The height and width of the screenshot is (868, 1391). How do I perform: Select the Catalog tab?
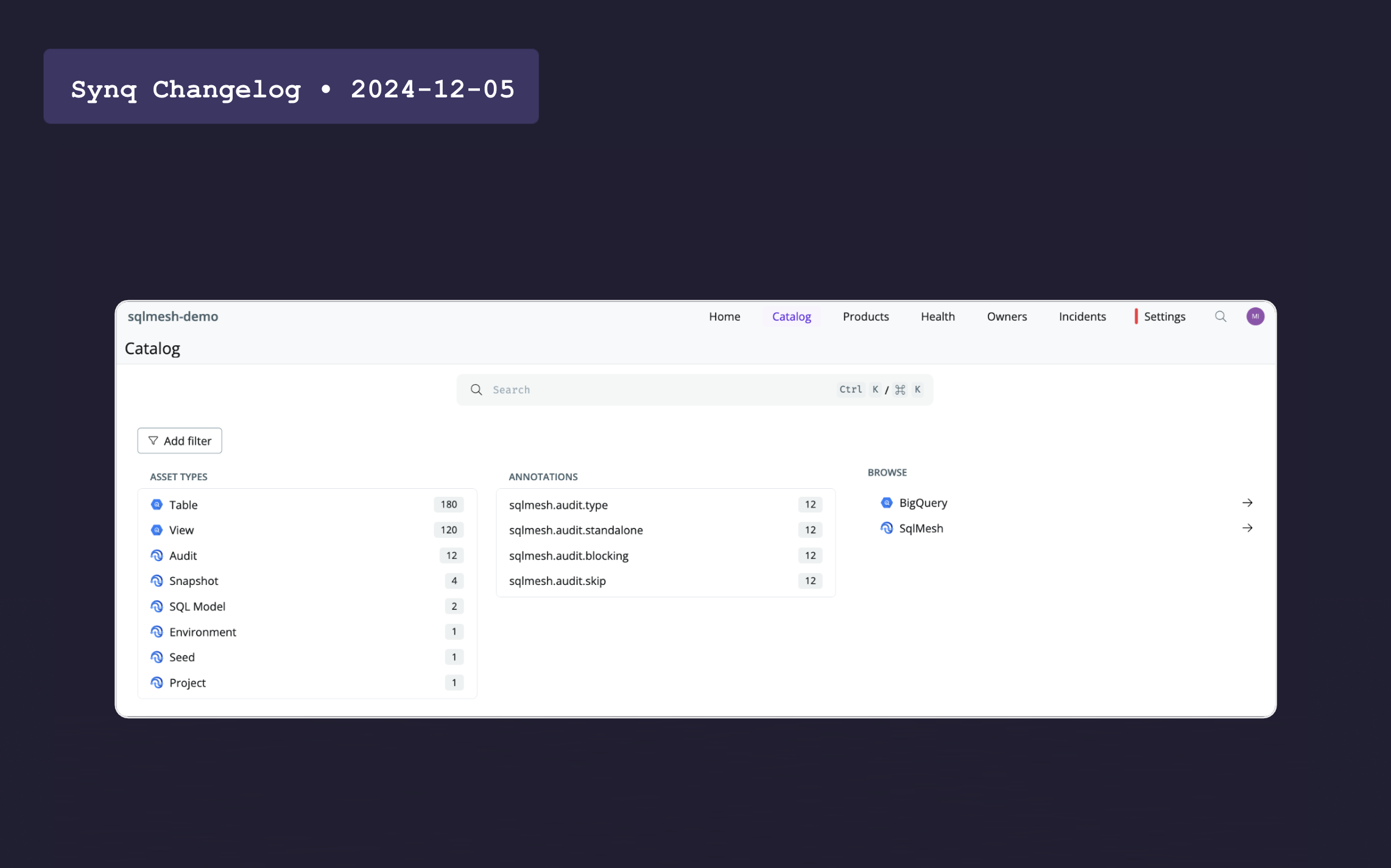coord(791,317)
